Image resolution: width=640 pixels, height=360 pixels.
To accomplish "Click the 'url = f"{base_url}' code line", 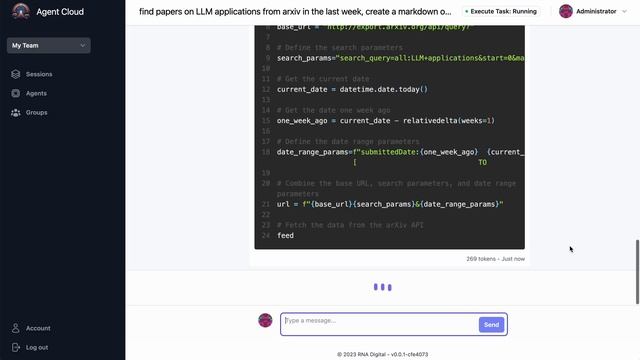I will point(390,204).
